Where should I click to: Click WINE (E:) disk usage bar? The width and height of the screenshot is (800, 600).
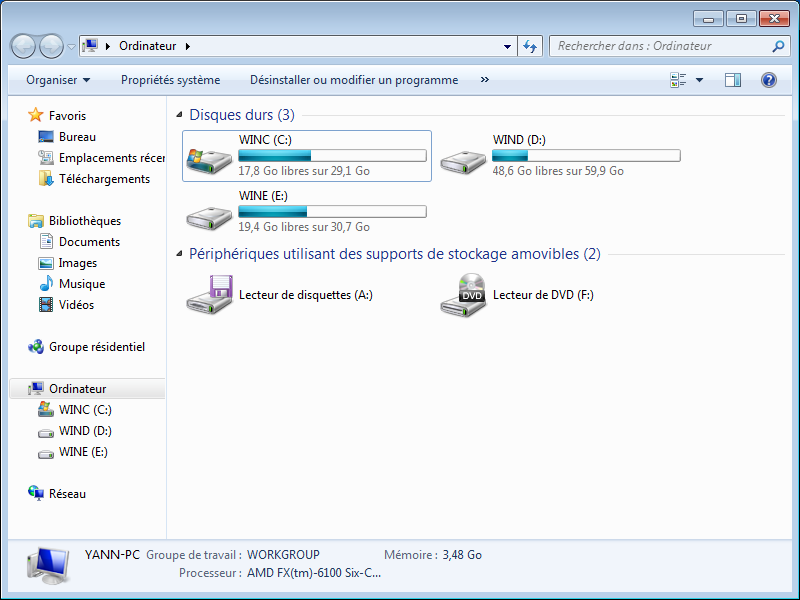[332, 212]
